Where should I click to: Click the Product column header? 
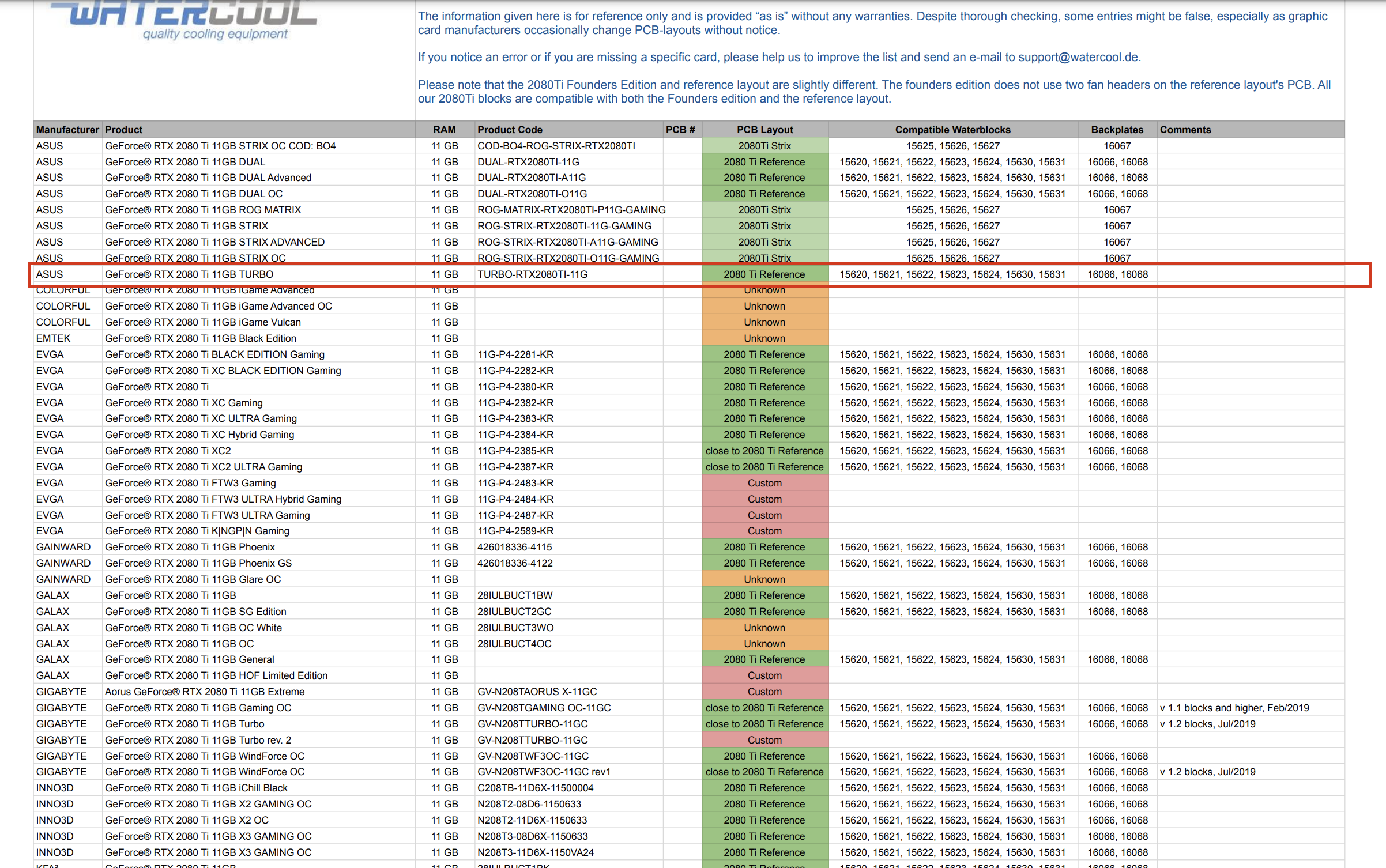pyautogui.click(x=123, y=130)
